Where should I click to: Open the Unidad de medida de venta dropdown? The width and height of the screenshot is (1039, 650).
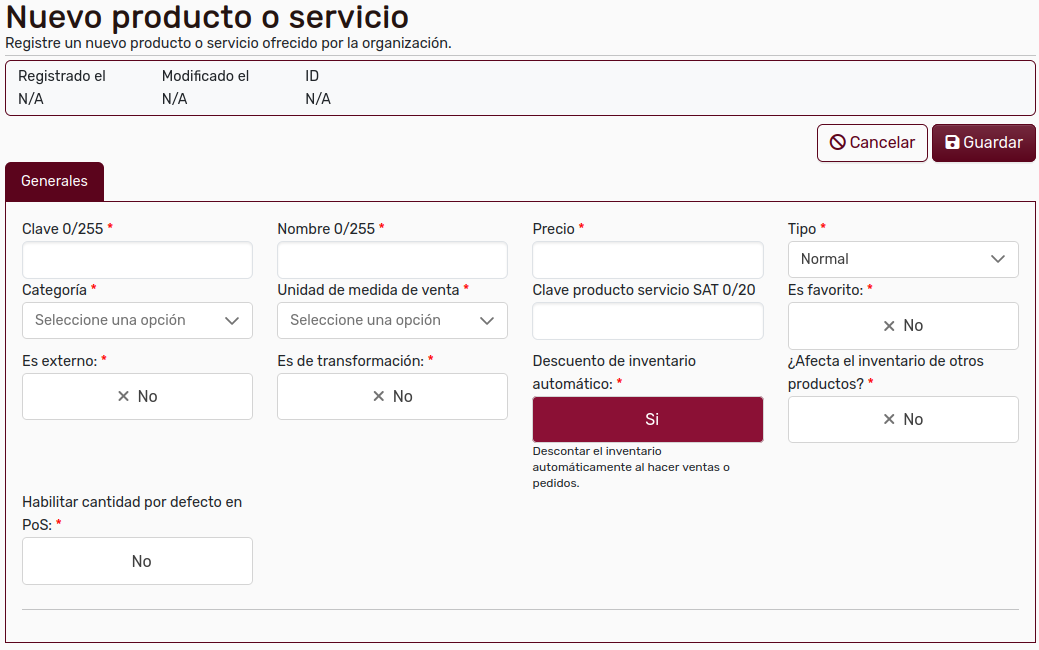pos(392,320)
